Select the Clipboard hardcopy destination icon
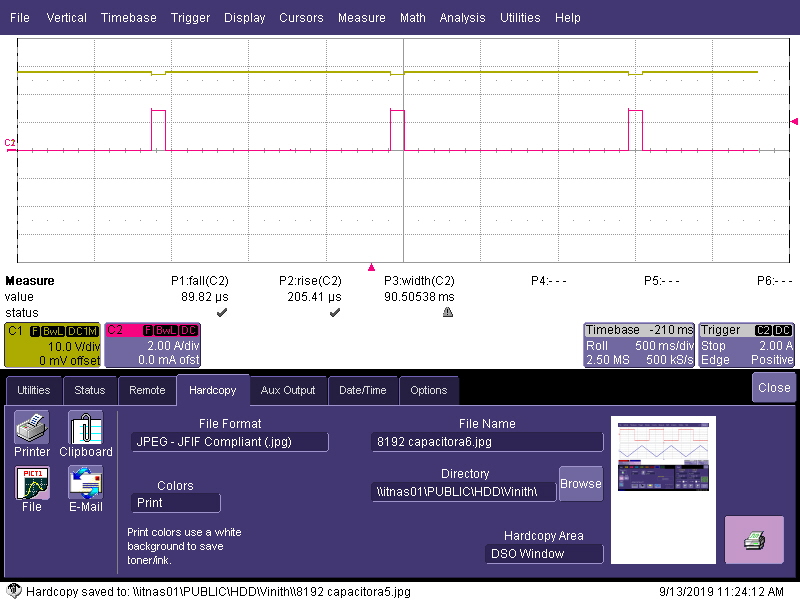800x600 pixels. click(85, 427)
